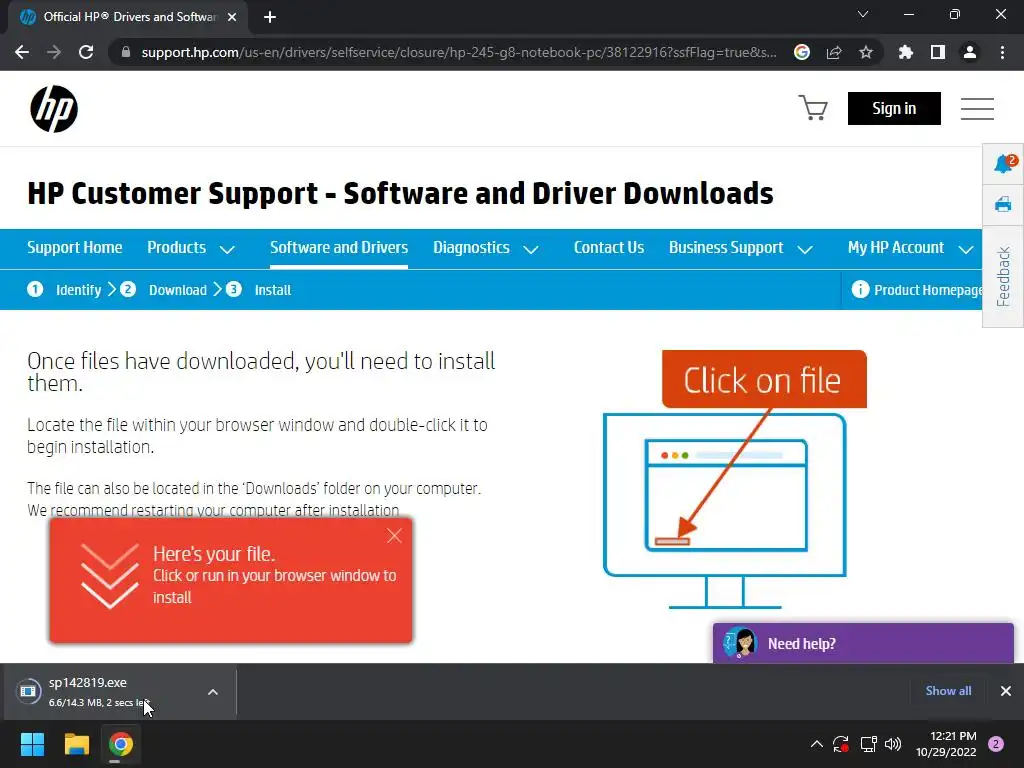
Task: Select step 3 Install
Action: 259,289
